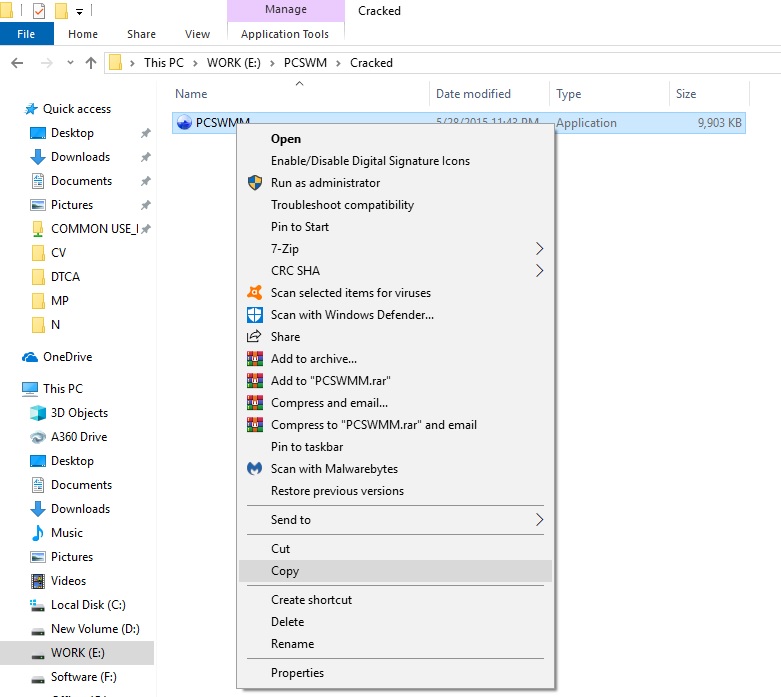Screen dimensions: 781x697
Task: Click the OneDrive cloud icon
Action: [x=30, y=357]
